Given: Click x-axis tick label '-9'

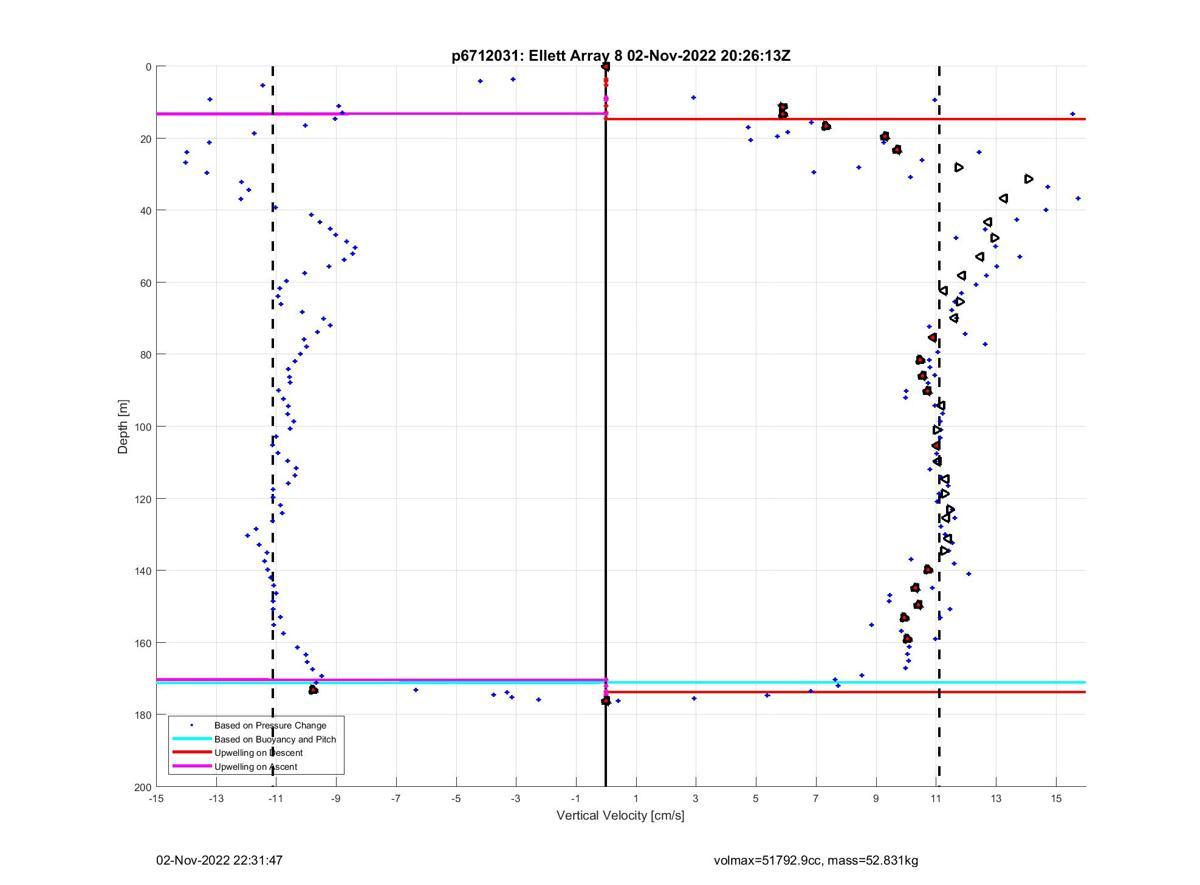Looking at the screenshot, I should point(336,799).
